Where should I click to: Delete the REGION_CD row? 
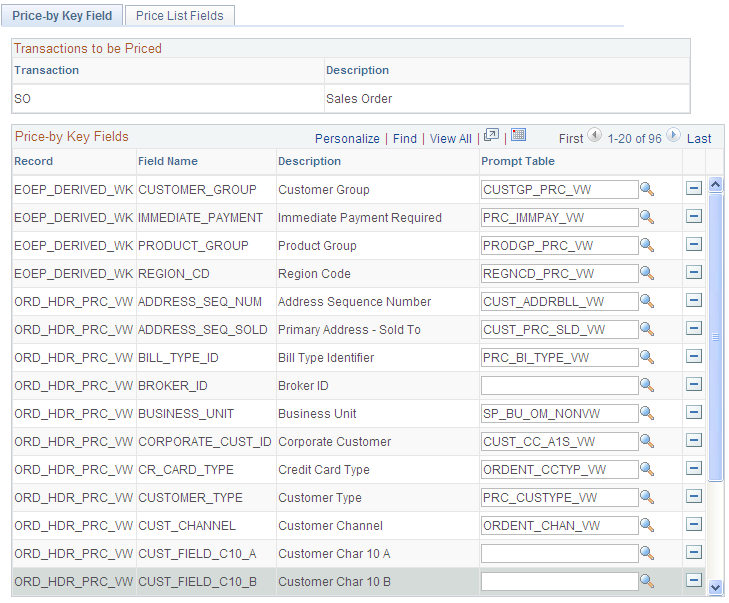694,272
